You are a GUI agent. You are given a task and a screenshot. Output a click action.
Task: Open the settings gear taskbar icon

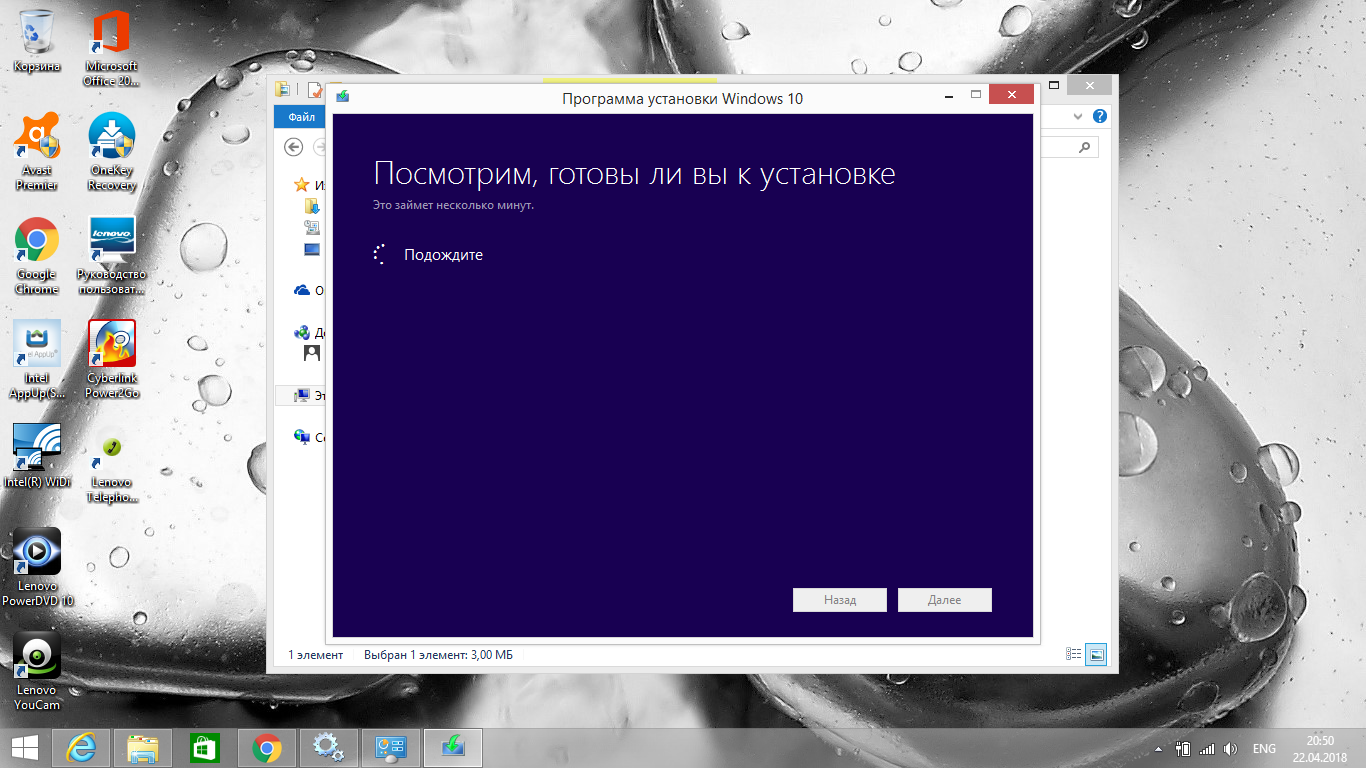coord(328,747)
